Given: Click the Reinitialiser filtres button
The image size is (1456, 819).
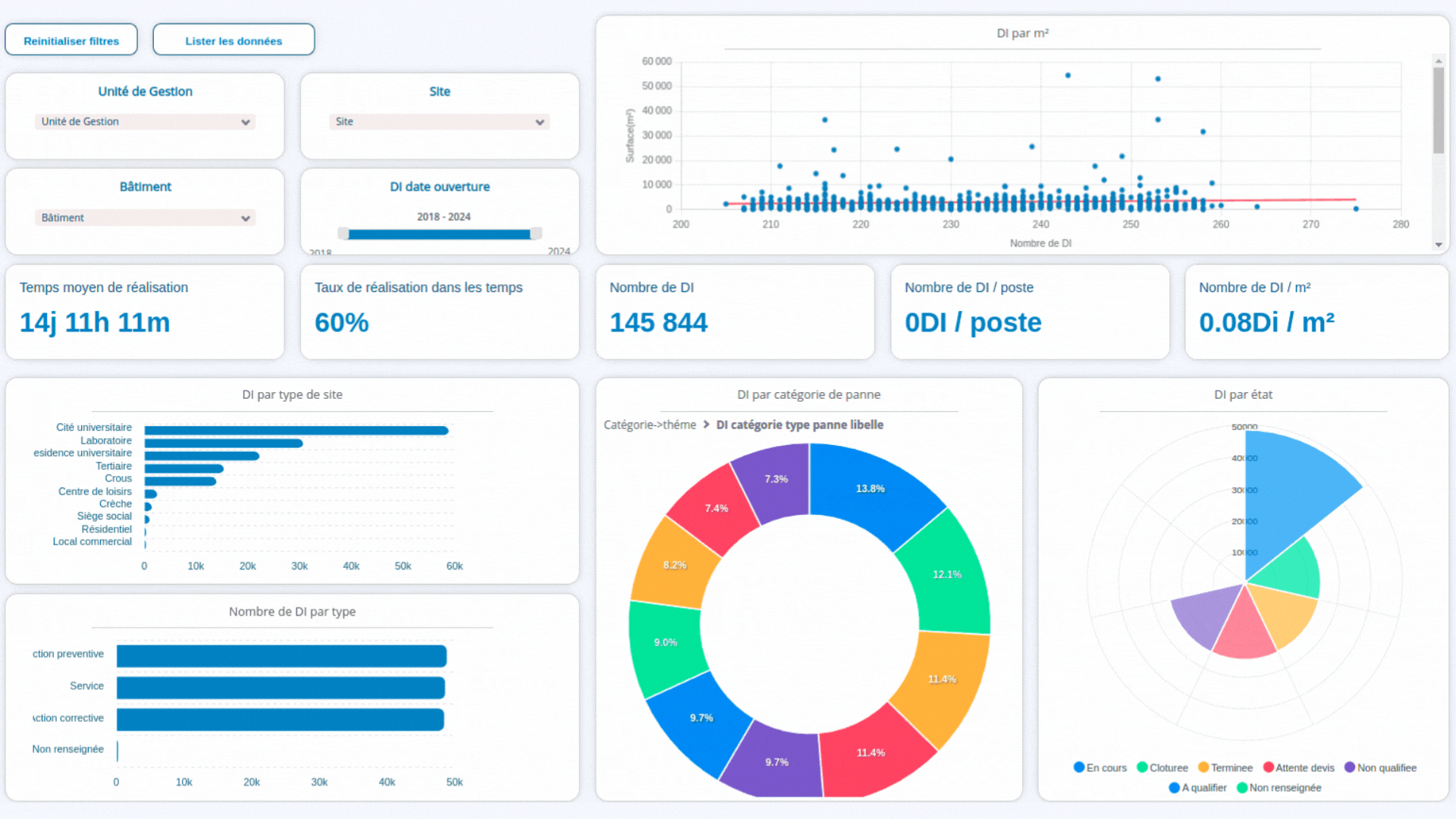Looking at the screenshot, I should point(71,40).
